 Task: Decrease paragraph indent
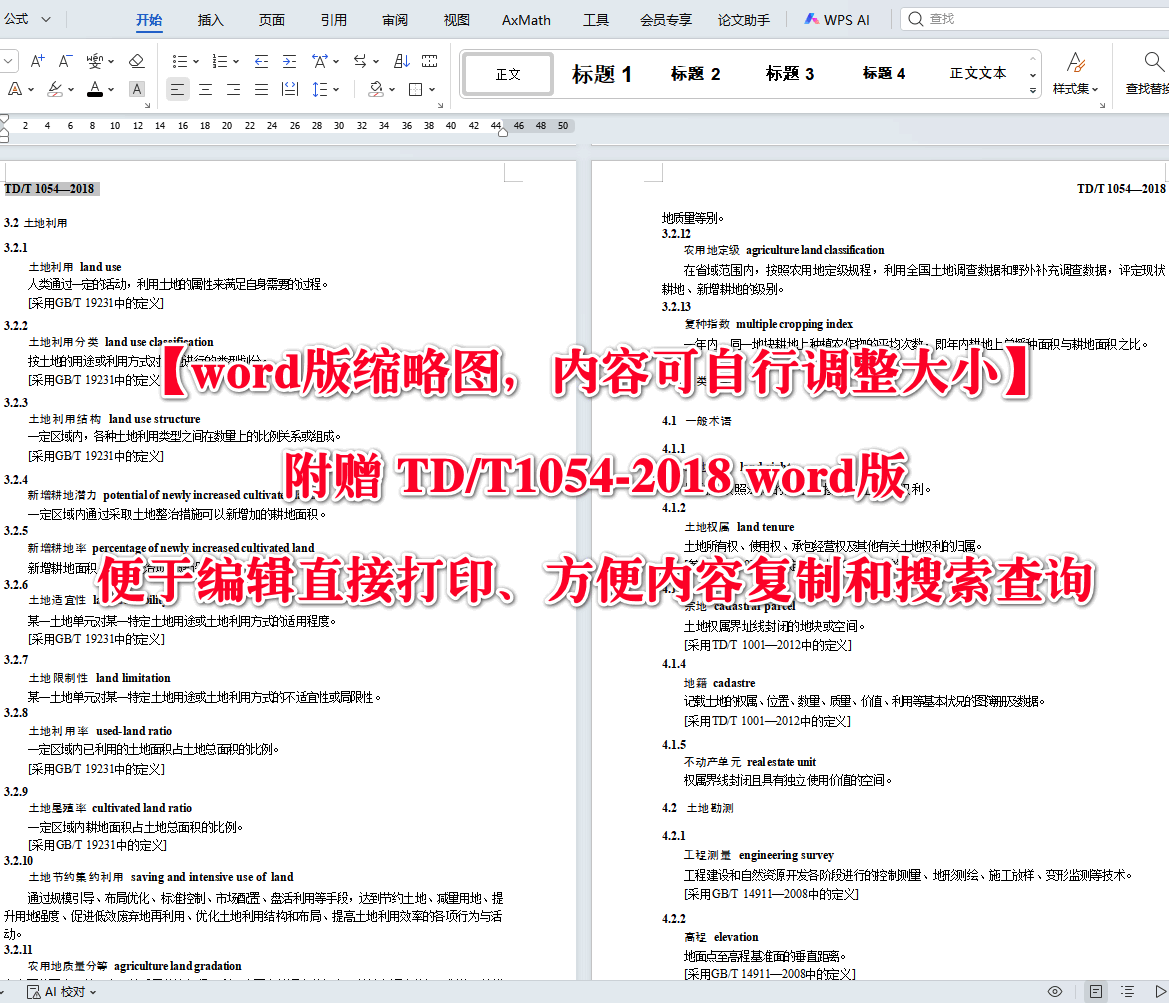tap(261, 61)
